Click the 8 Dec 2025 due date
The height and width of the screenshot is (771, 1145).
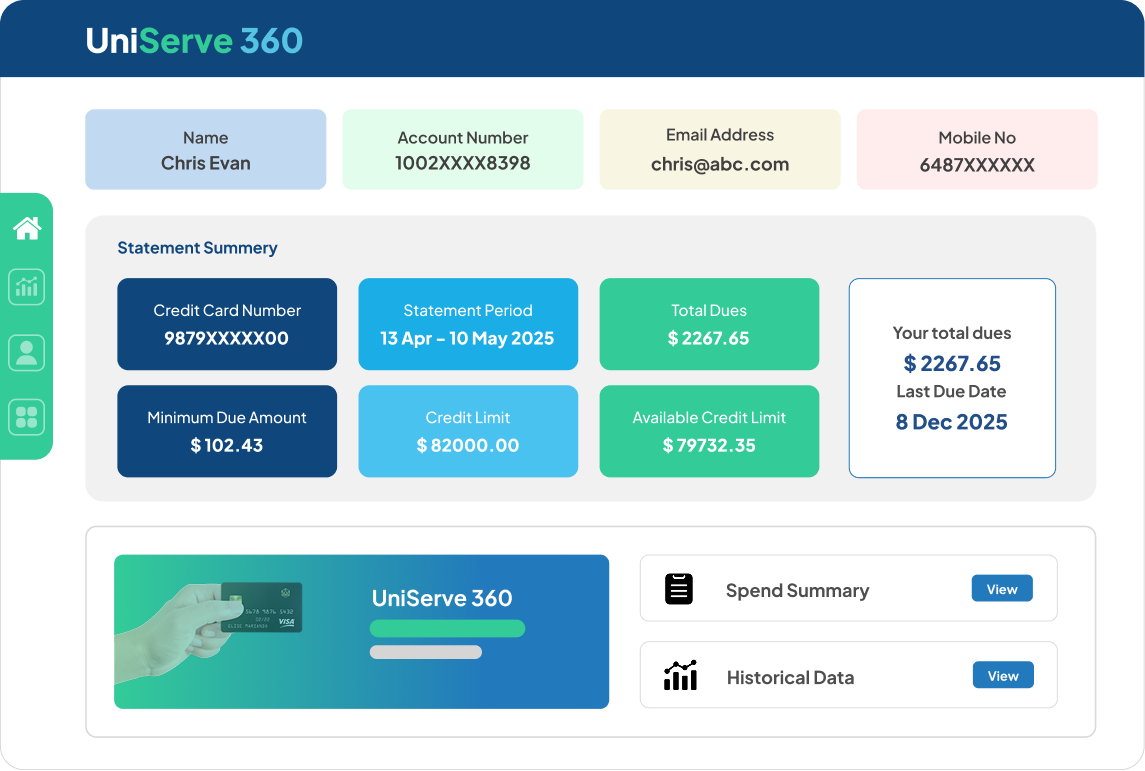[x=951, y=422]
